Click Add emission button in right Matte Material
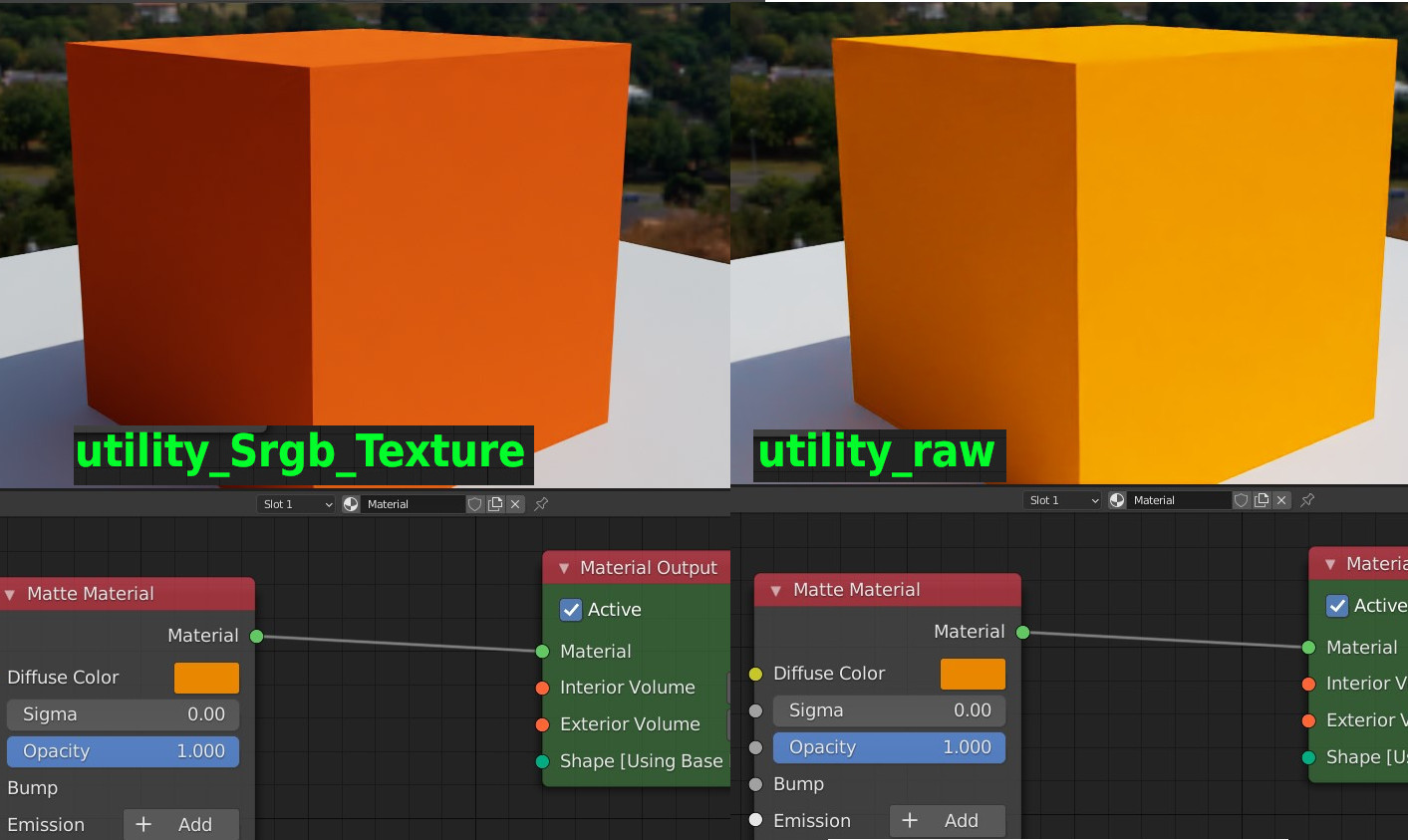 948,820
